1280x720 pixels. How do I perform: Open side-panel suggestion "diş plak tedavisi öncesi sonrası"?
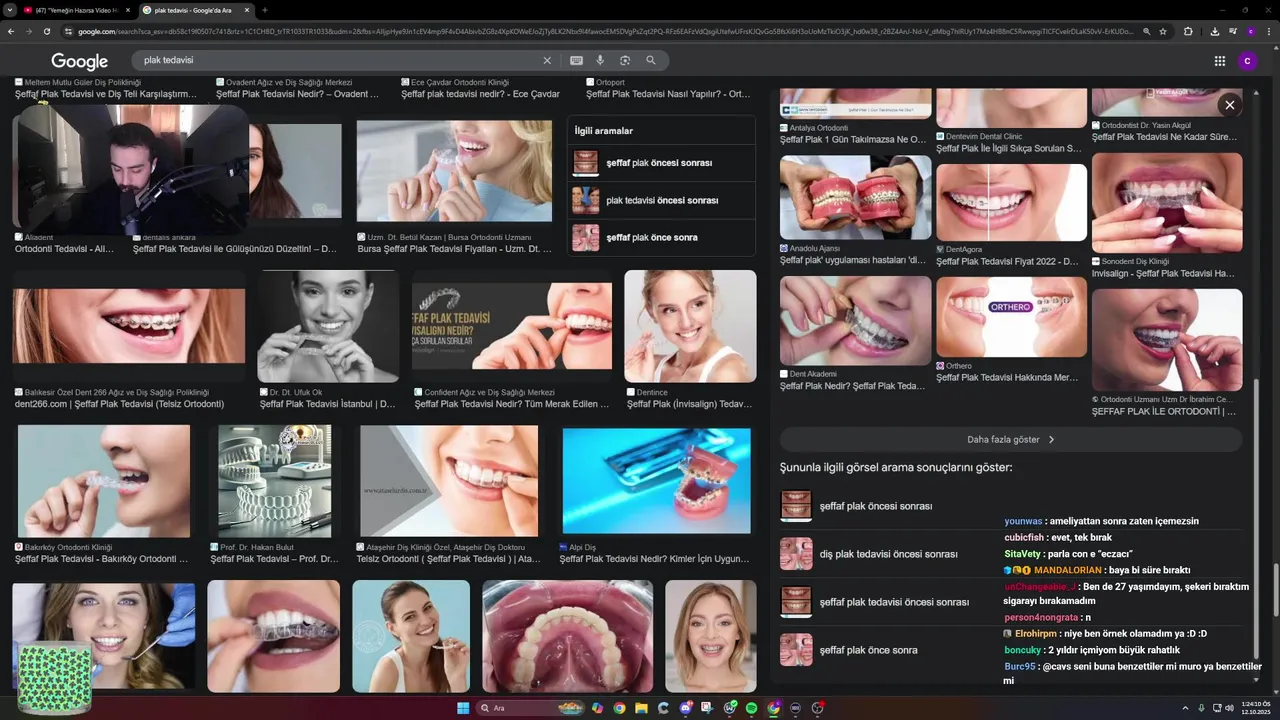click(x=1010, y=554)
